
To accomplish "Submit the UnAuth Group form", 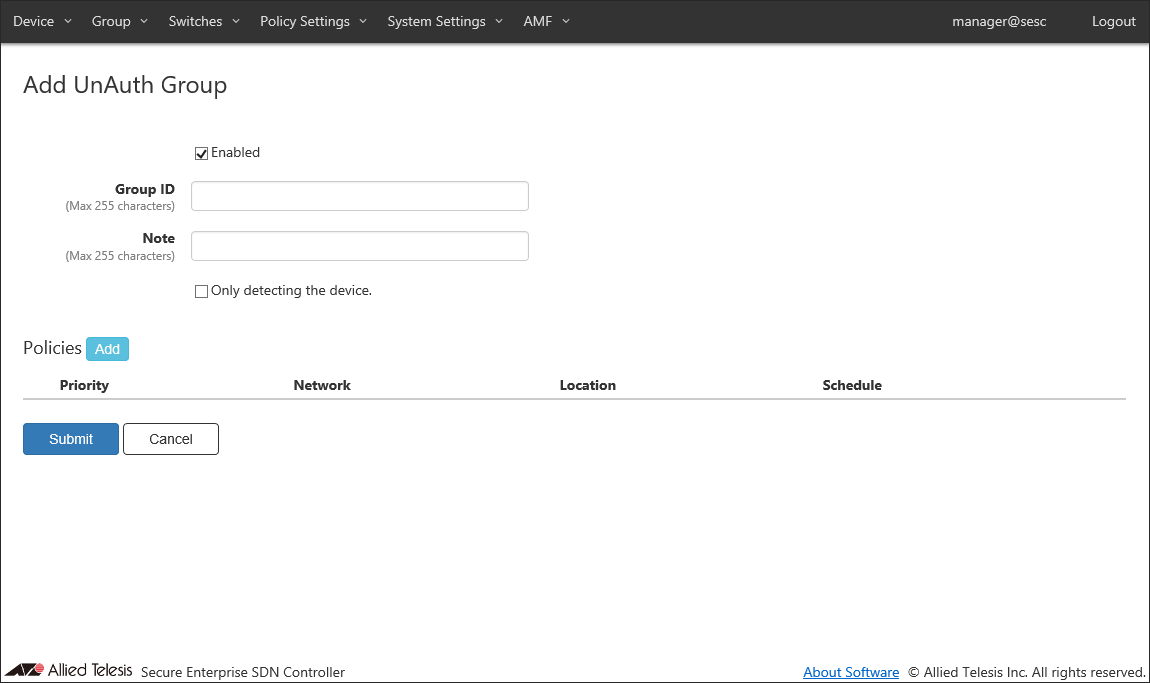I will (x=70, y=439).
